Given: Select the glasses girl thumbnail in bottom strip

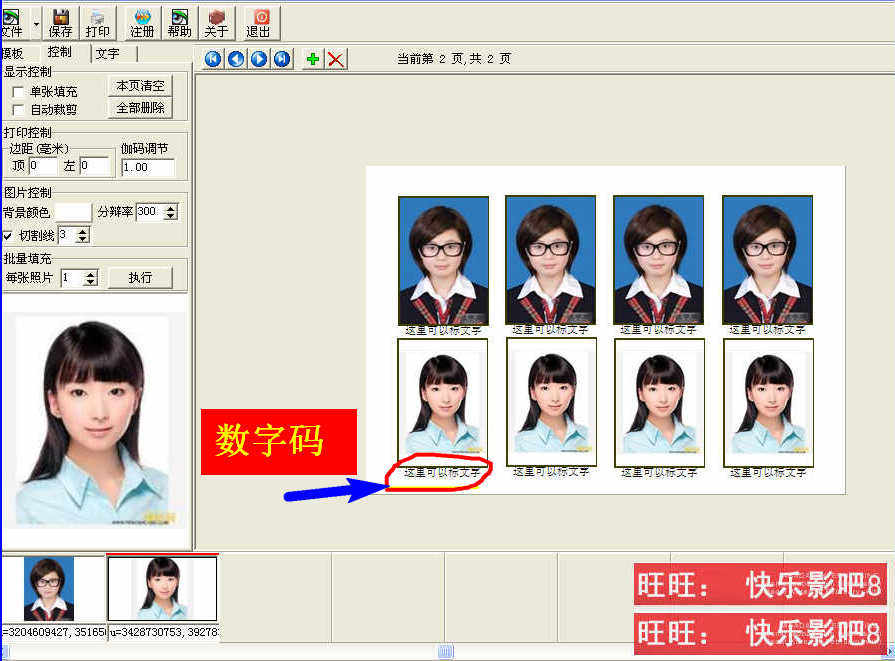Looking at the screenshot, I should pos(48,588).
